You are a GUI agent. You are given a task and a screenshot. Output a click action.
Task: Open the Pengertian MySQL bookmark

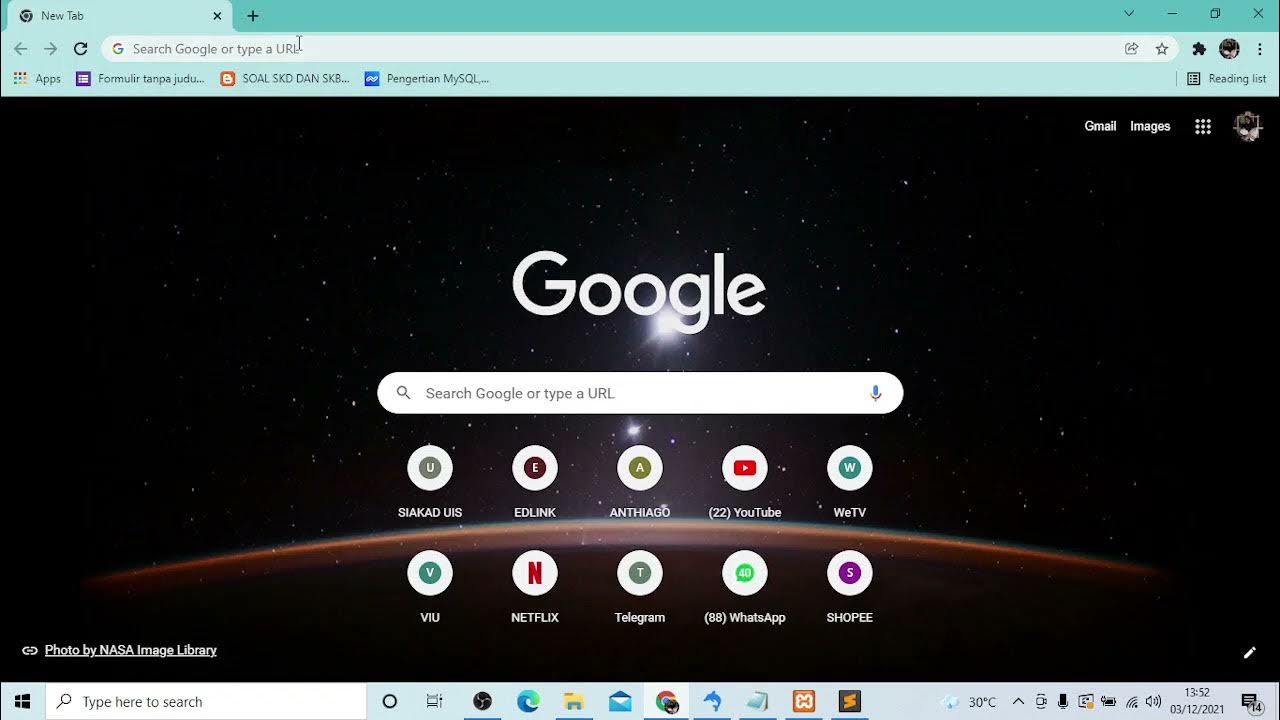[x=427, y=78]
